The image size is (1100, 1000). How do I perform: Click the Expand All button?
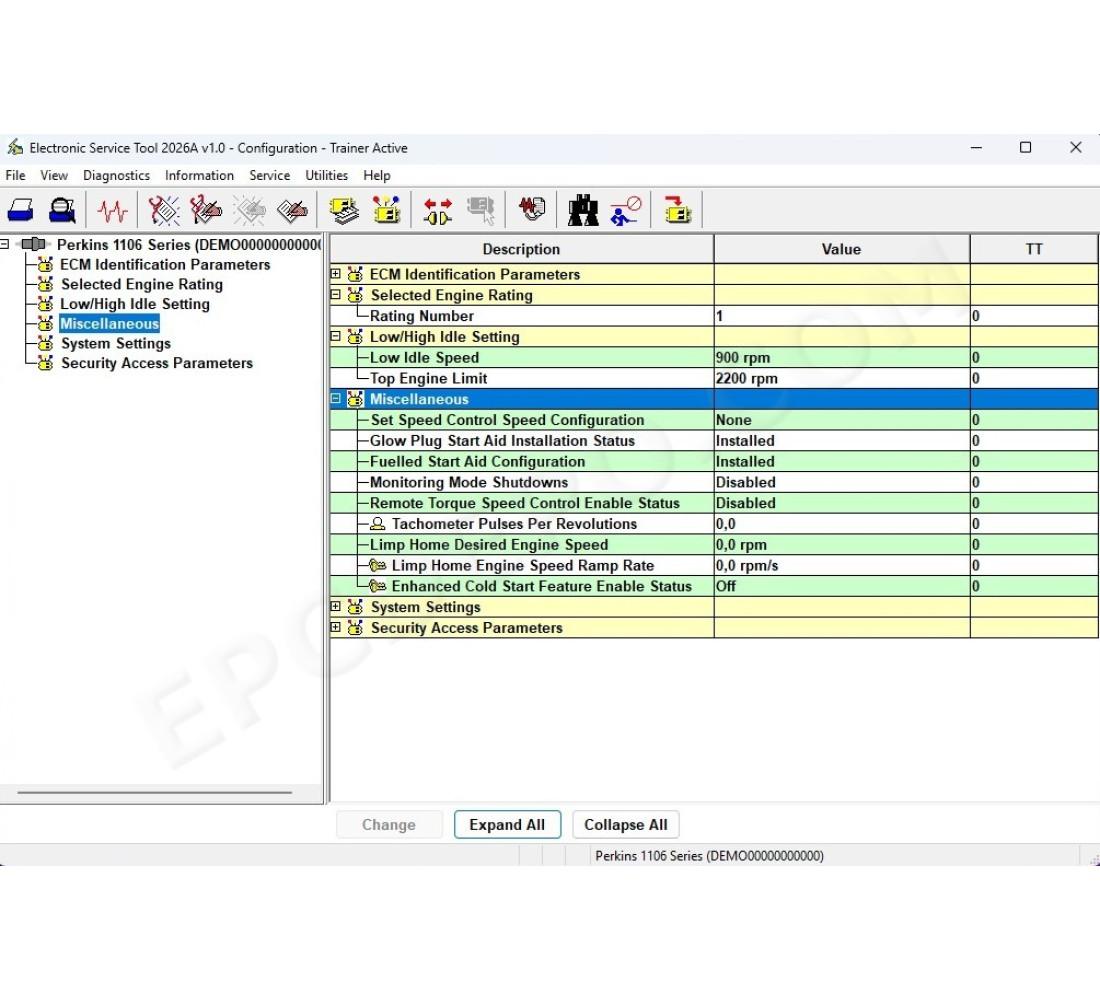click(507, 825)
